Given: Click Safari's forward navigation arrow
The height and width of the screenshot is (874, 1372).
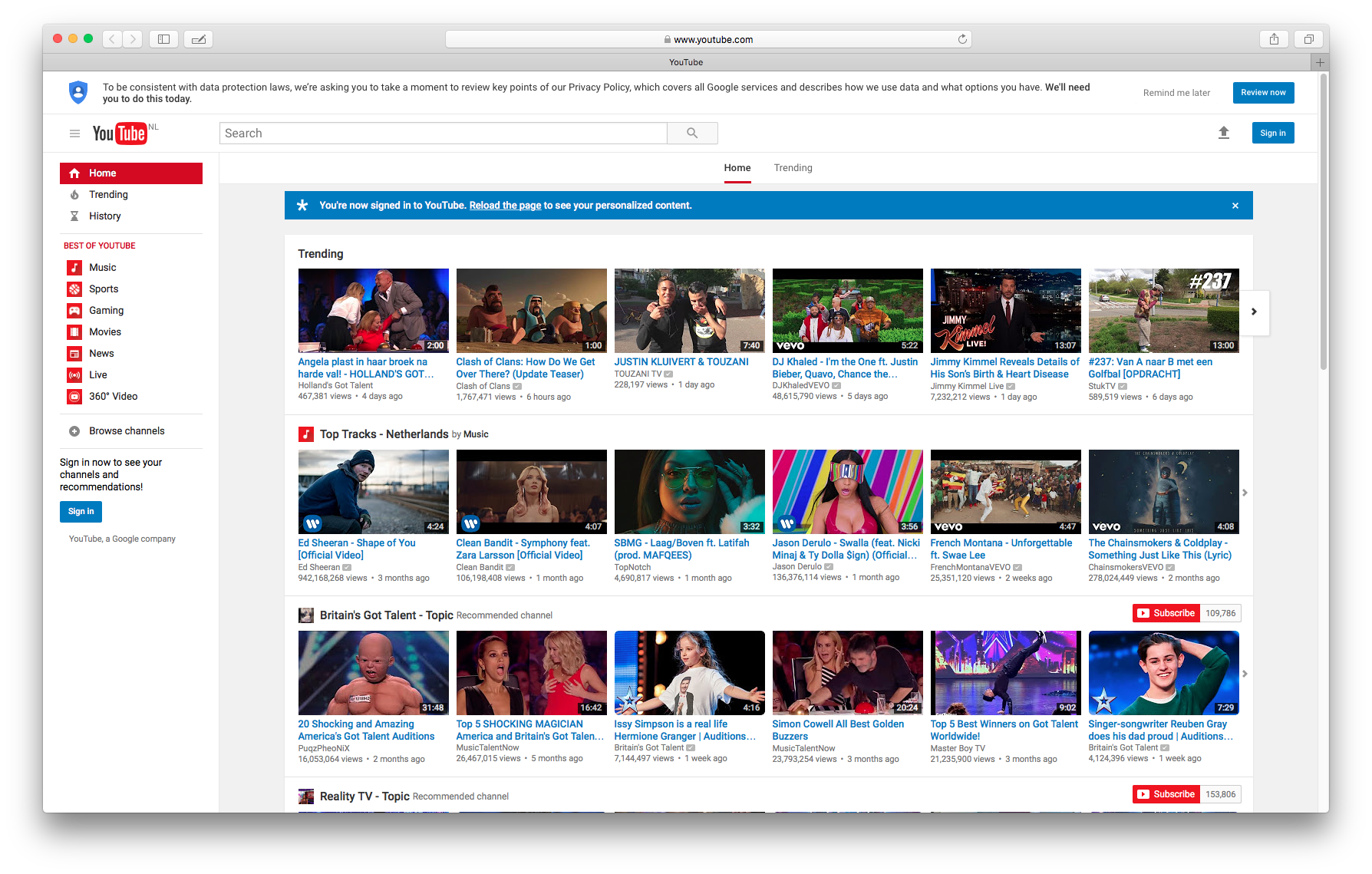Looking at the screenshot, I should click(133, 39).
